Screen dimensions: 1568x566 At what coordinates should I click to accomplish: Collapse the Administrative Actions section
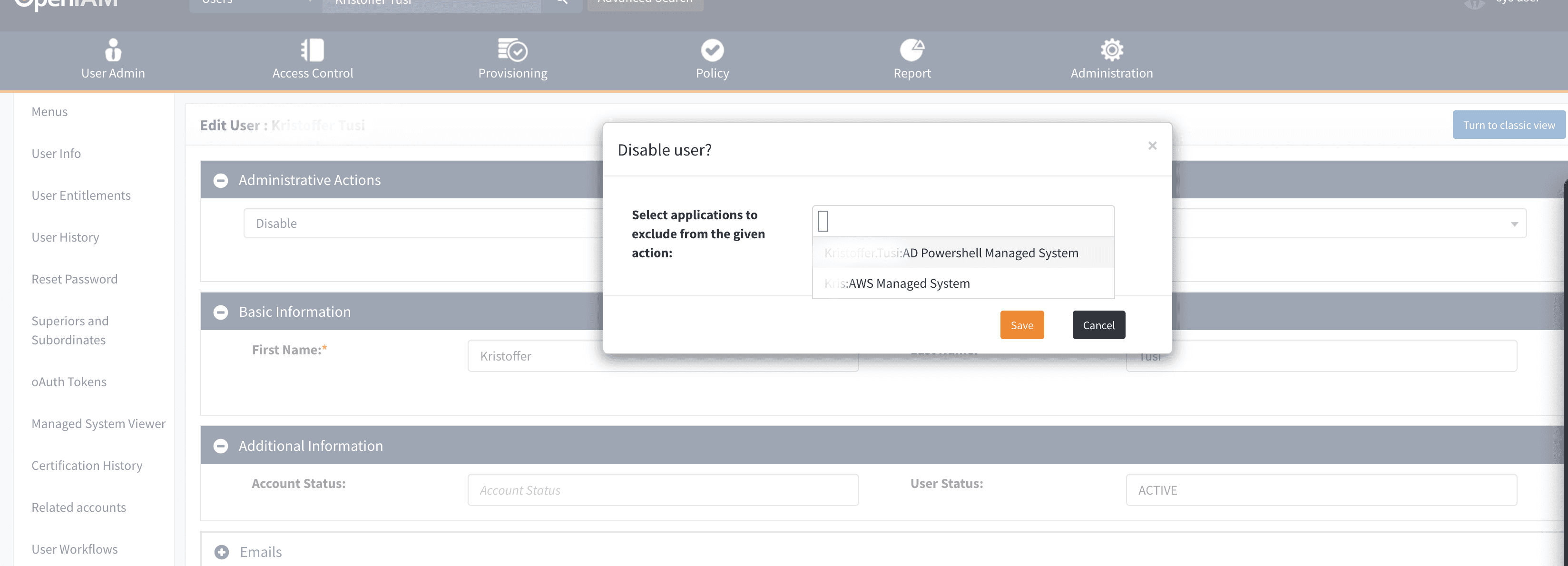pyautogui.click(x=221, y=181)
